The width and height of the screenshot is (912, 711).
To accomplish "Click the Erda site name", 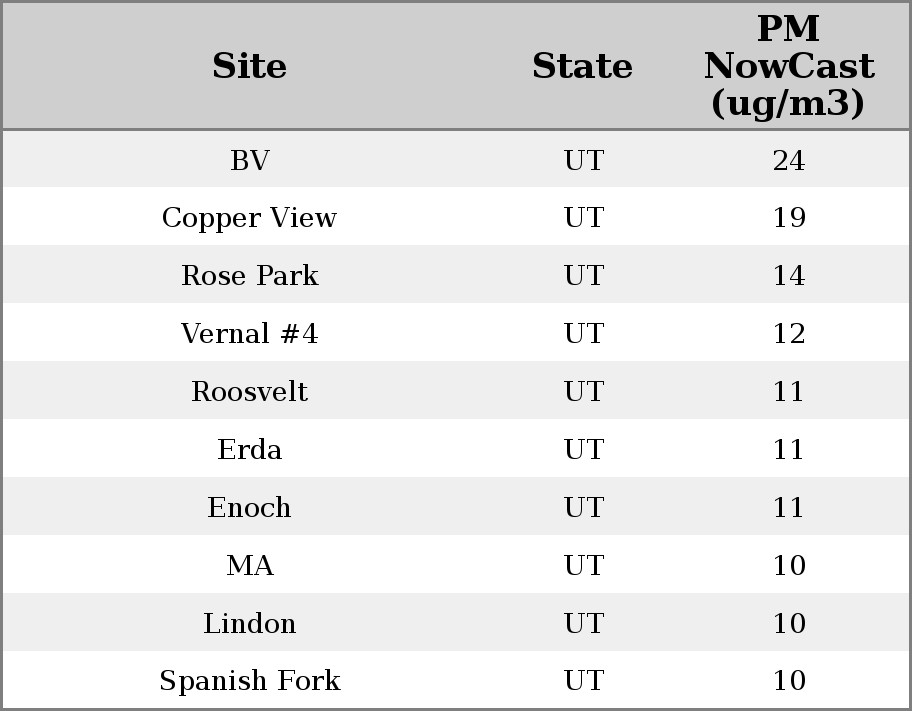I will pyautogui.click(x=249, y=450).
